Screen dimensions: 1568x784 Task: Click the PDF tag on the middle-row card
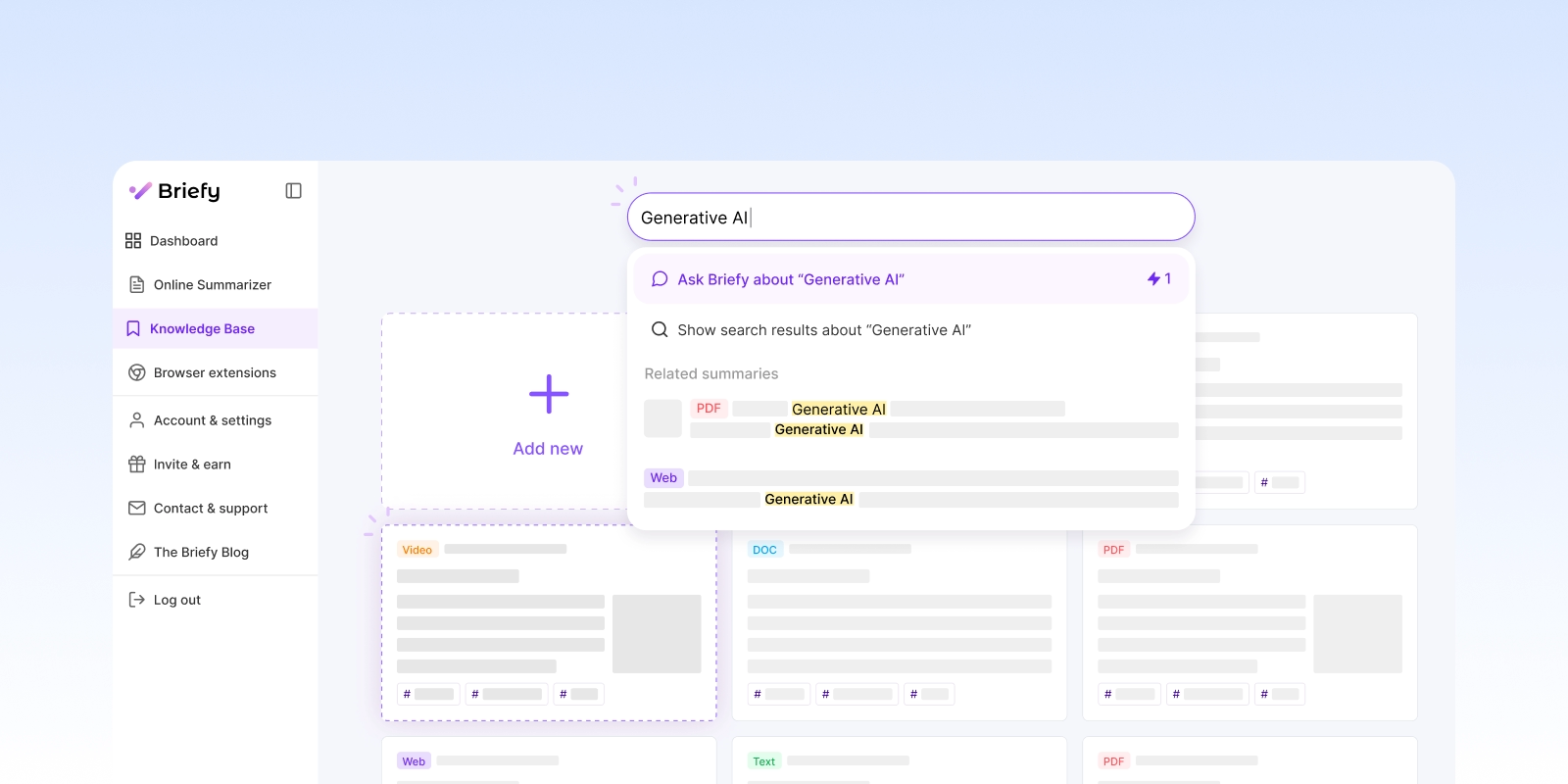[x=1114, y=550]
